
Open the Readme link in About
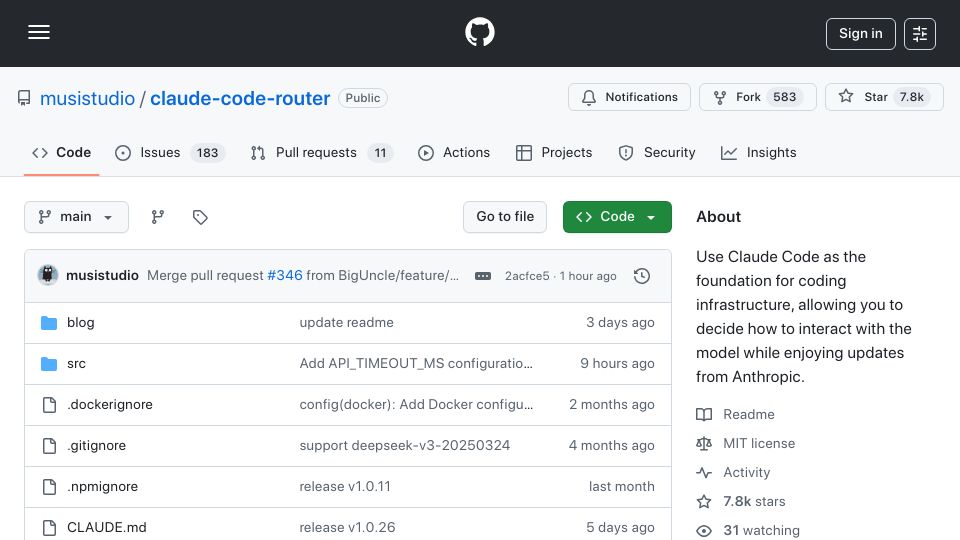tap(749, 414)
